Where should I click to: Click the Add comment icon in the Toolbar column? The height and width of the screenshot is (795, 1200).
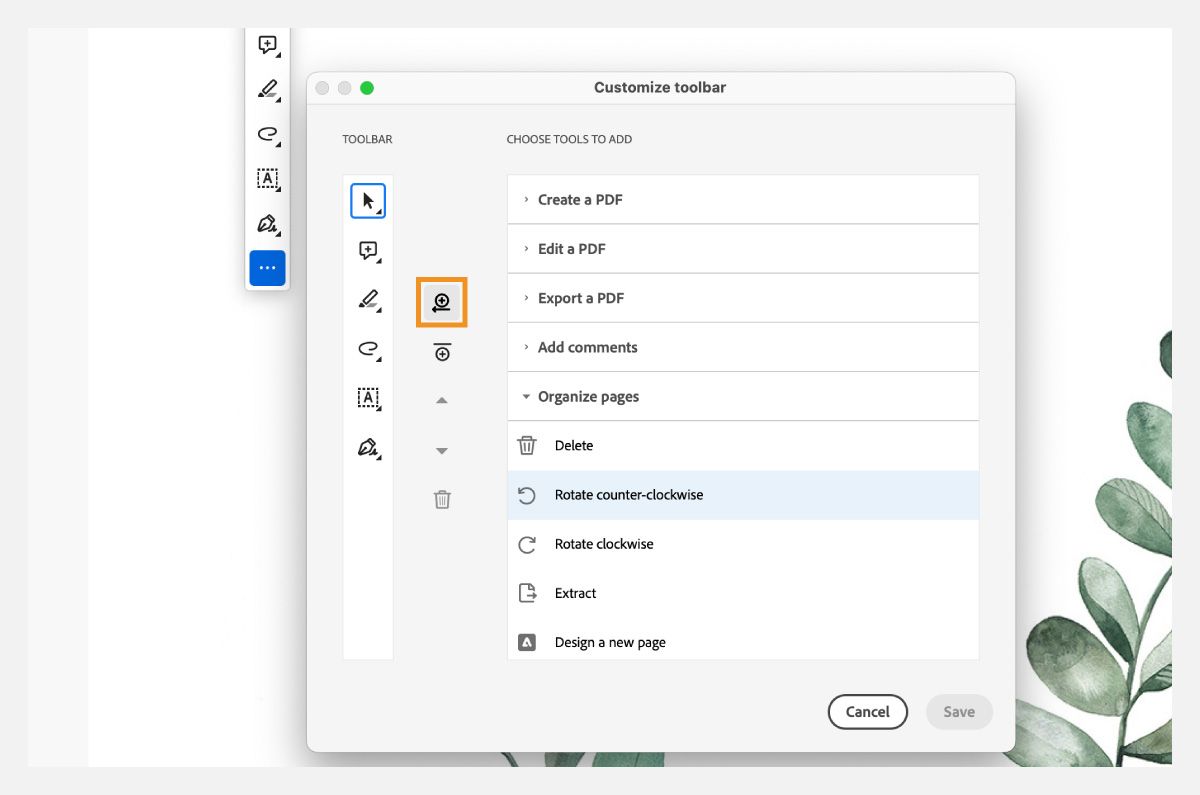point(368,251)
